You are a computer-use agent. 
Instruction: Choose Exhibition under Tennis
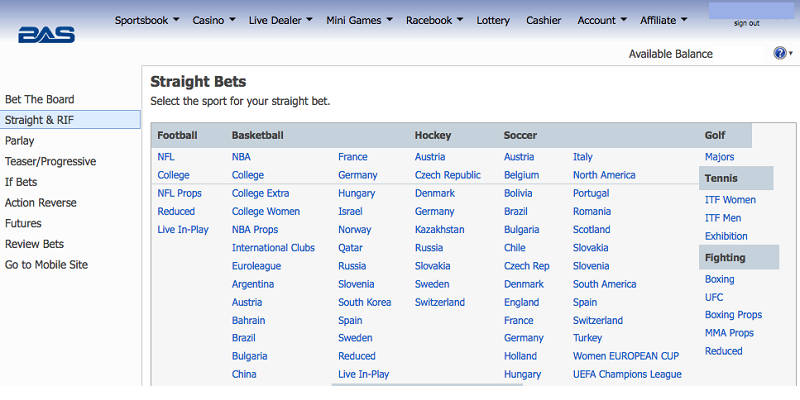[726, 236]
